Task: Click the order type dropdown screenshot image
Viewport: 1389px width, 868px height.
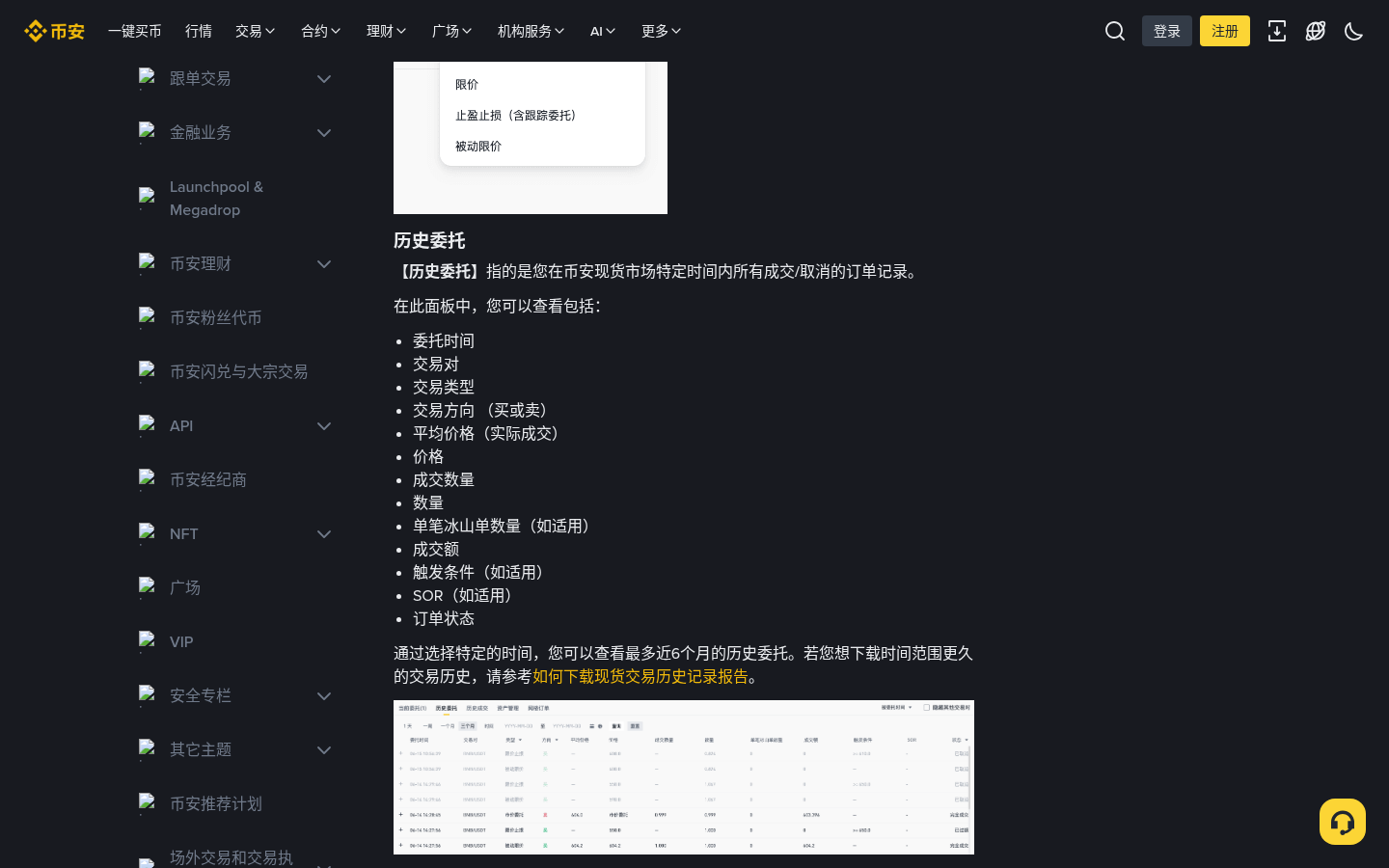Action: [x=531, y=138]
